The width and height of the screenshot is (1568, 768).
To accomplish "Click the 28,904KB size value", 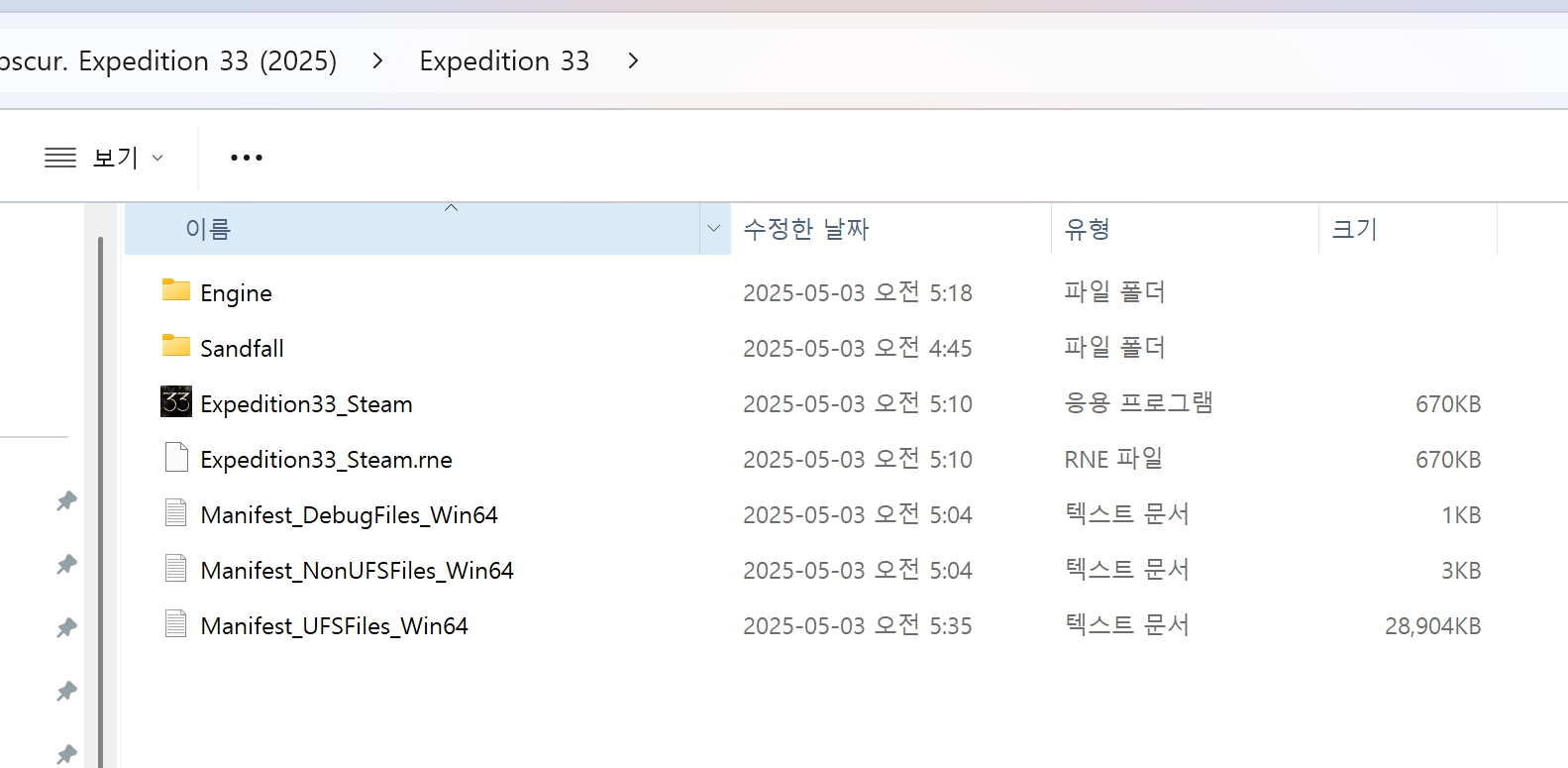I will [1432, 626].
